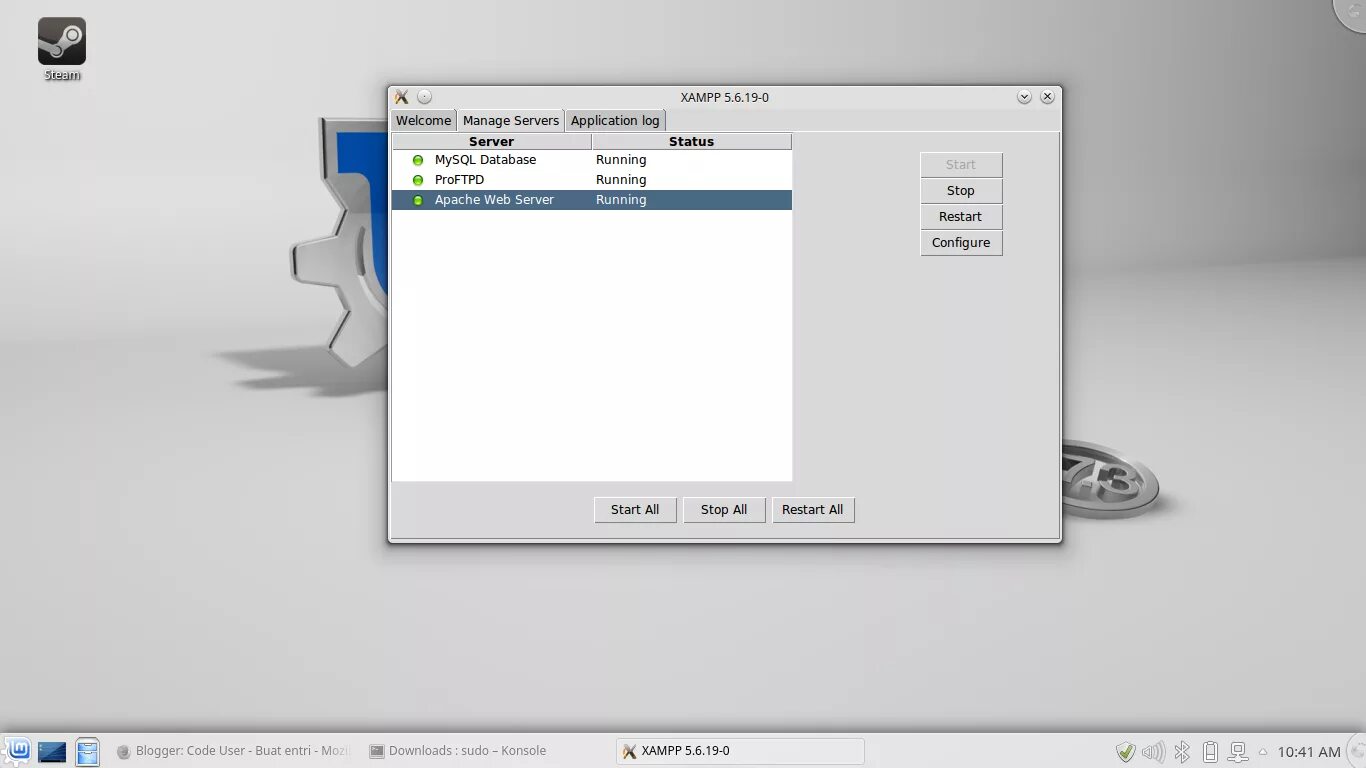Click the 10:41 AM clock
This screenshot has width=1366, height=768.
[1309, 751]
